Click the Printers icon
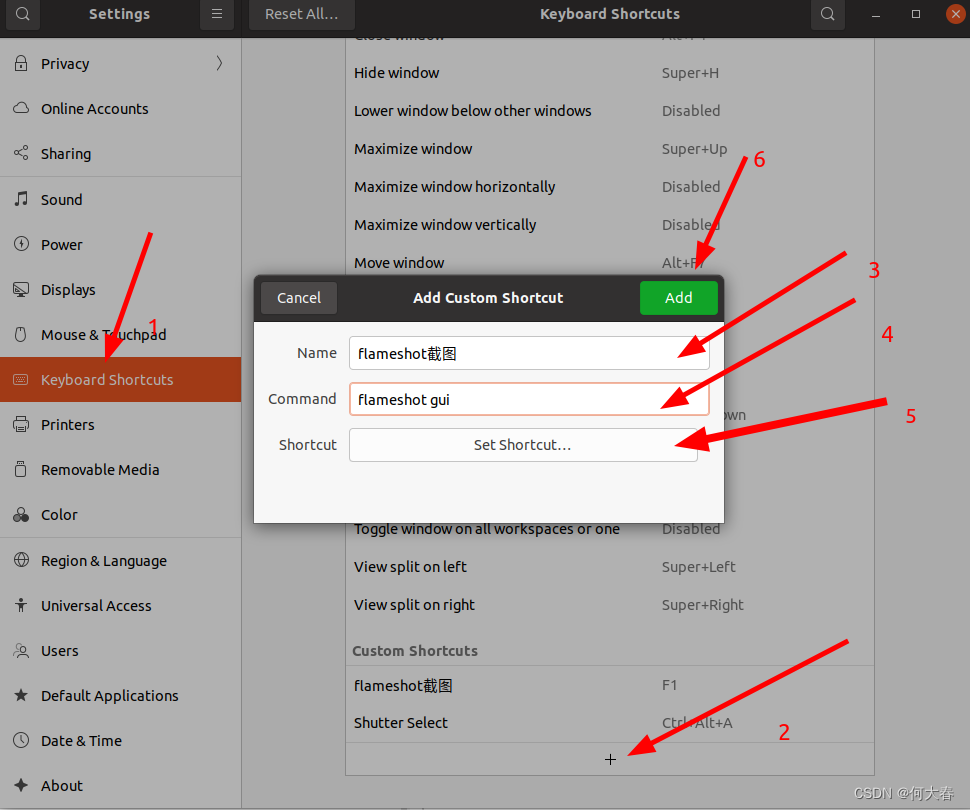This screenshot has height=810, width=970. (21, 424)
